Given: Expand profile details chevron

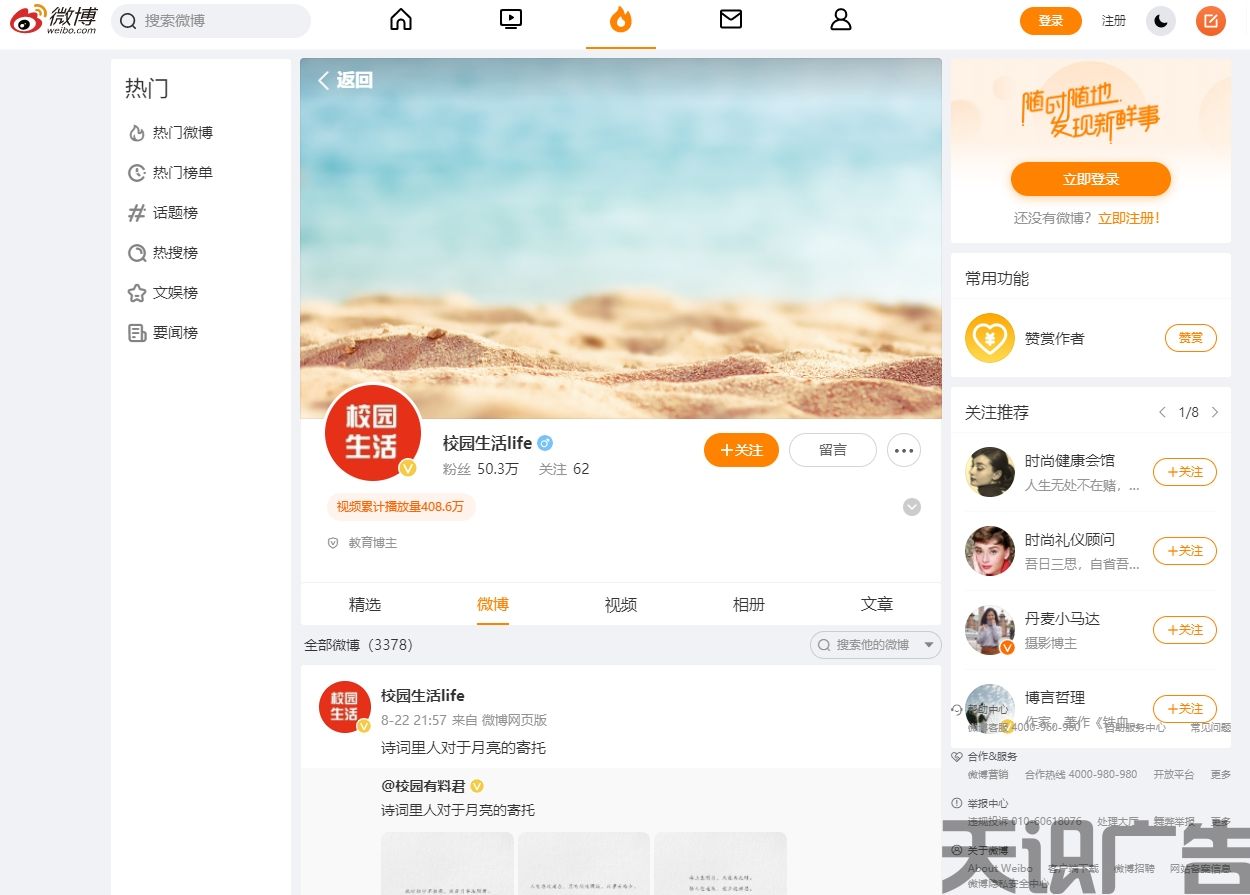Looking at the screenshot, I should [x=912, y=507].
